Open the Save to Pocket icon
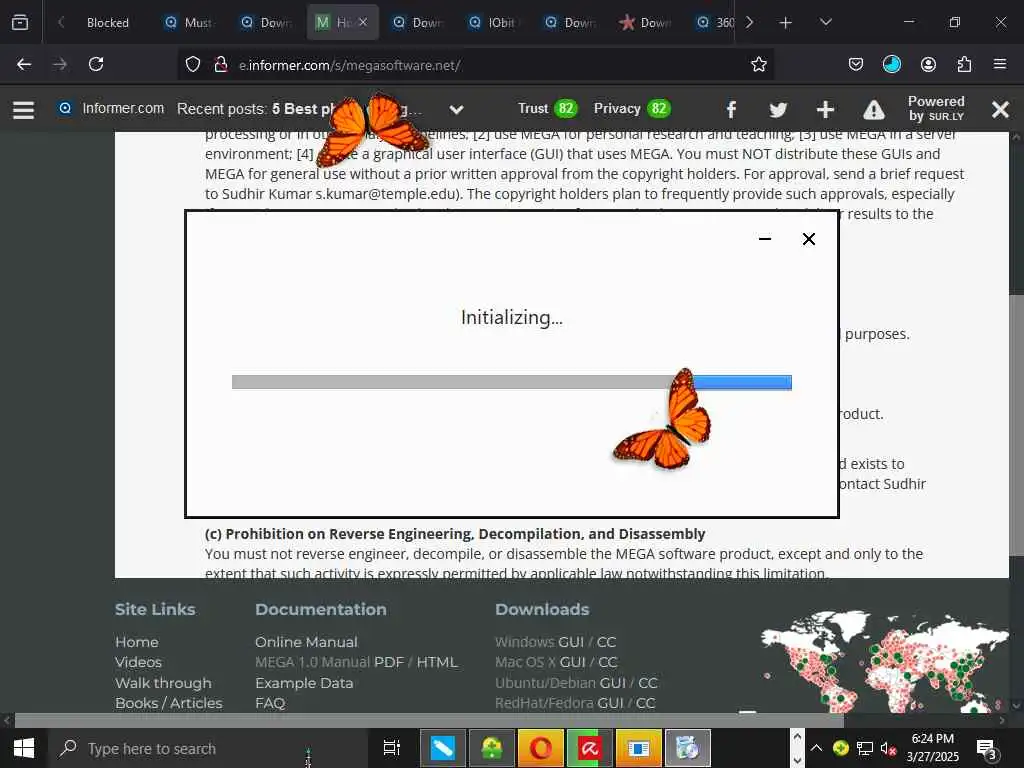Viewport: 1024px width, 768px height. point(856,64)
